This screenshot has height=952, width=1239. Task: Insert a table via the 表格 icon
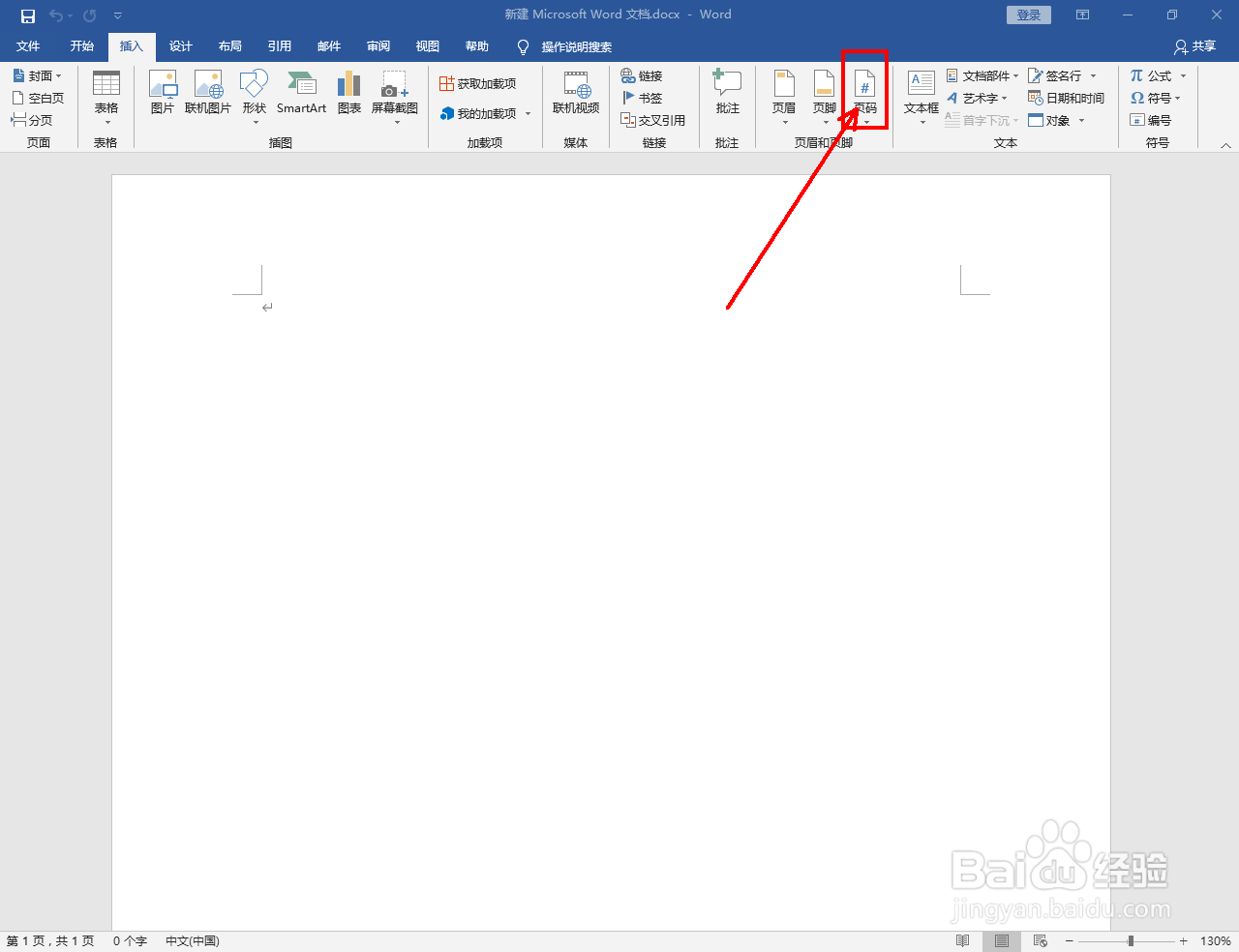coord(106,94)
